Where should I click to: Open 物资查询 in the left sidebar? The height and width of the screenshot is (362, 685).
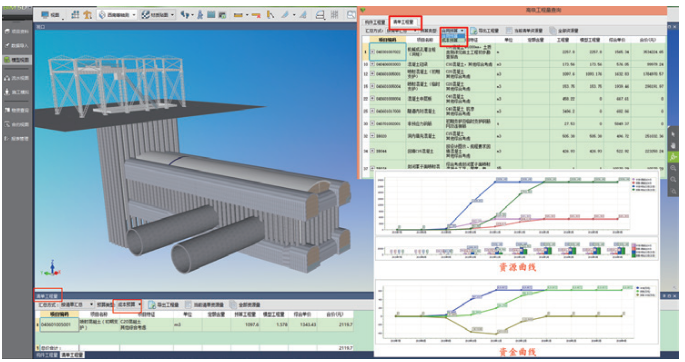pyautogui.click(x=17, y=110)
